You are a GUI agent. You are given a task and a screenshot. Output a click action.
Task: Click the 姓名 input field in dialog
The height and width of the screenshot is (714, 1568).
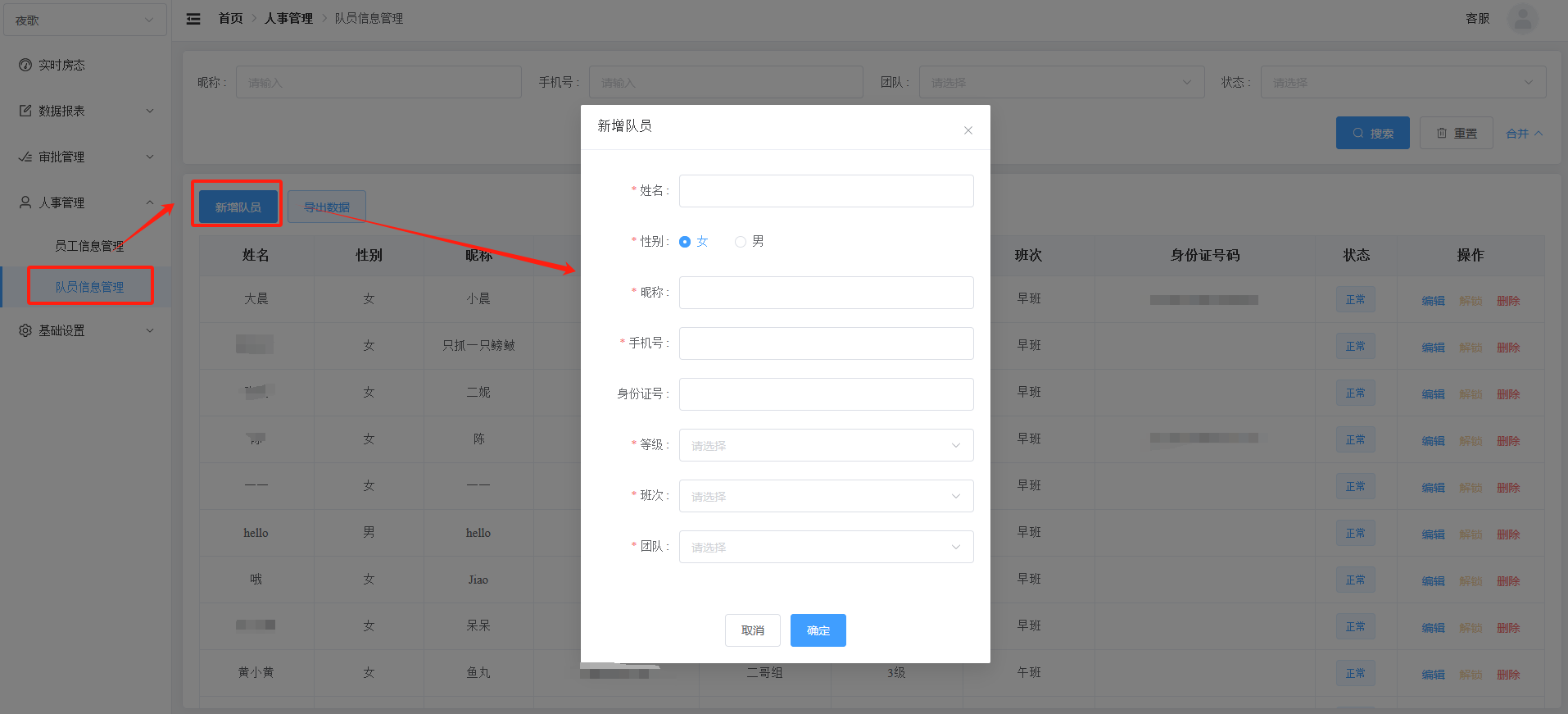[x=826, y=191]
